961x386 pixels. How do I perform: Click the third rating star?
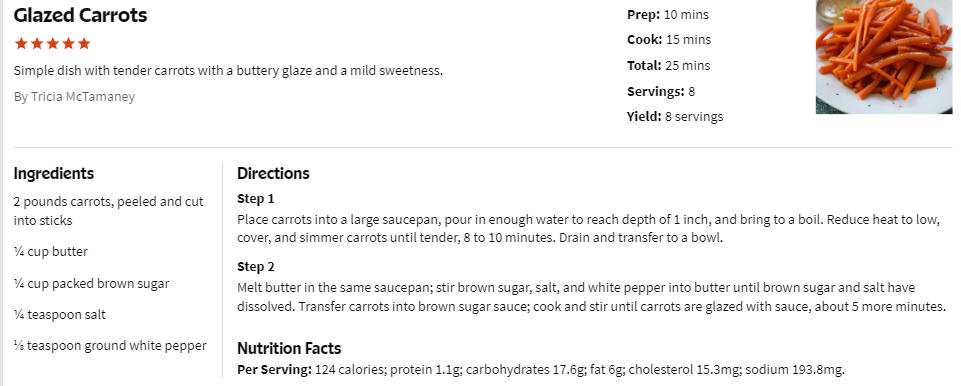pos(53,44)
